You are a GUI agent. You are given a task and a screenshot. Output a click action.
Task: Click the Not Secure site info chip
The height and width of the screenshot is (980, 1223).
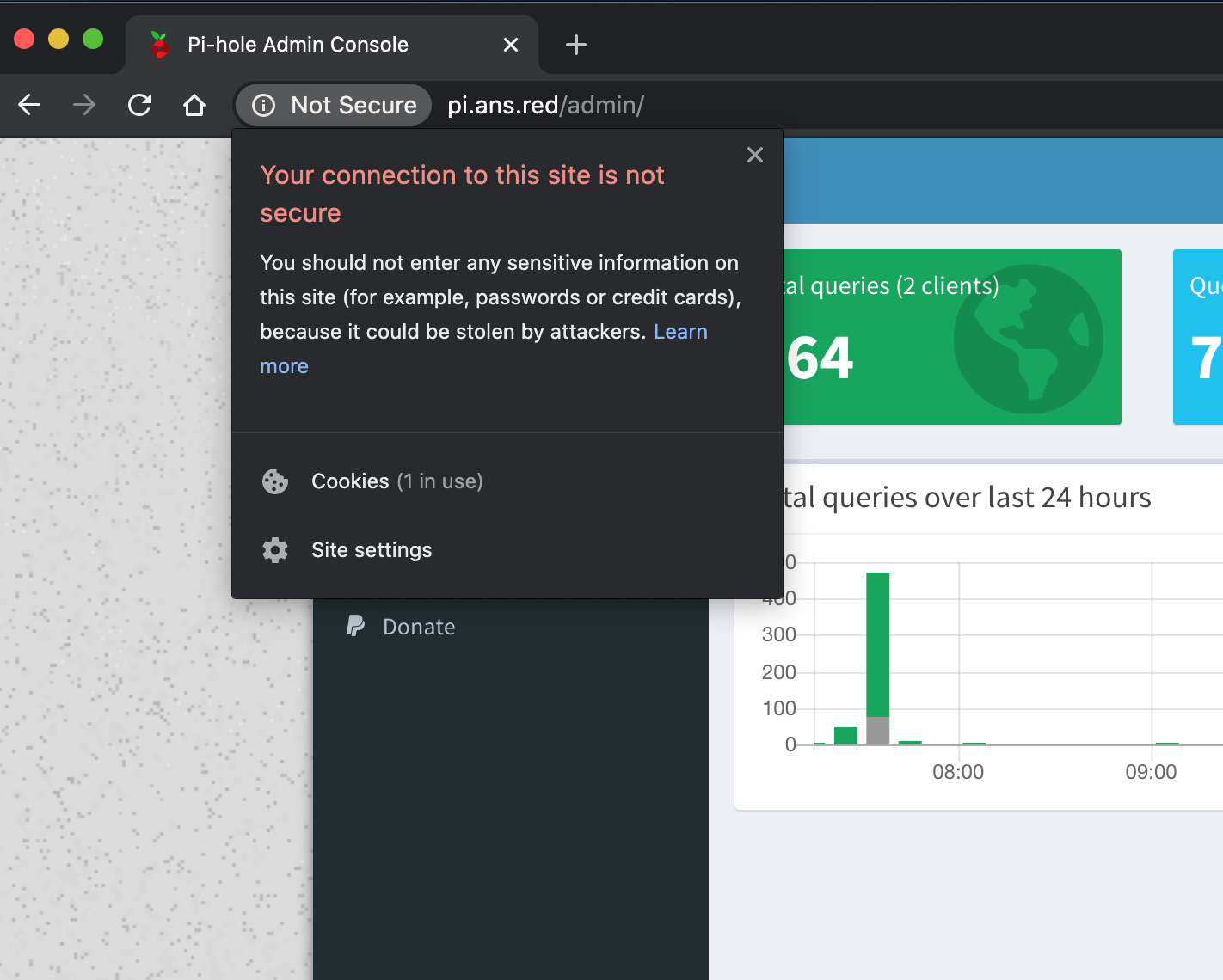[334, 105]
